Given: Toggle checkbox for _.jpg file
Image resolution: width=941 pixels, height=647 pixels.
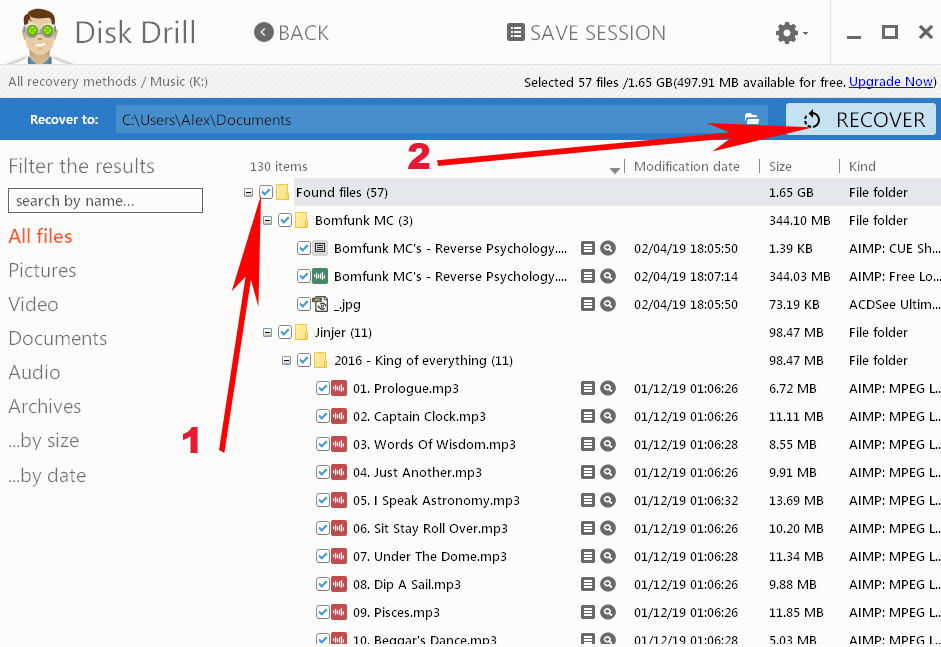Looking at the screenshot, I should pyautogui.click(x=304, y=304).
